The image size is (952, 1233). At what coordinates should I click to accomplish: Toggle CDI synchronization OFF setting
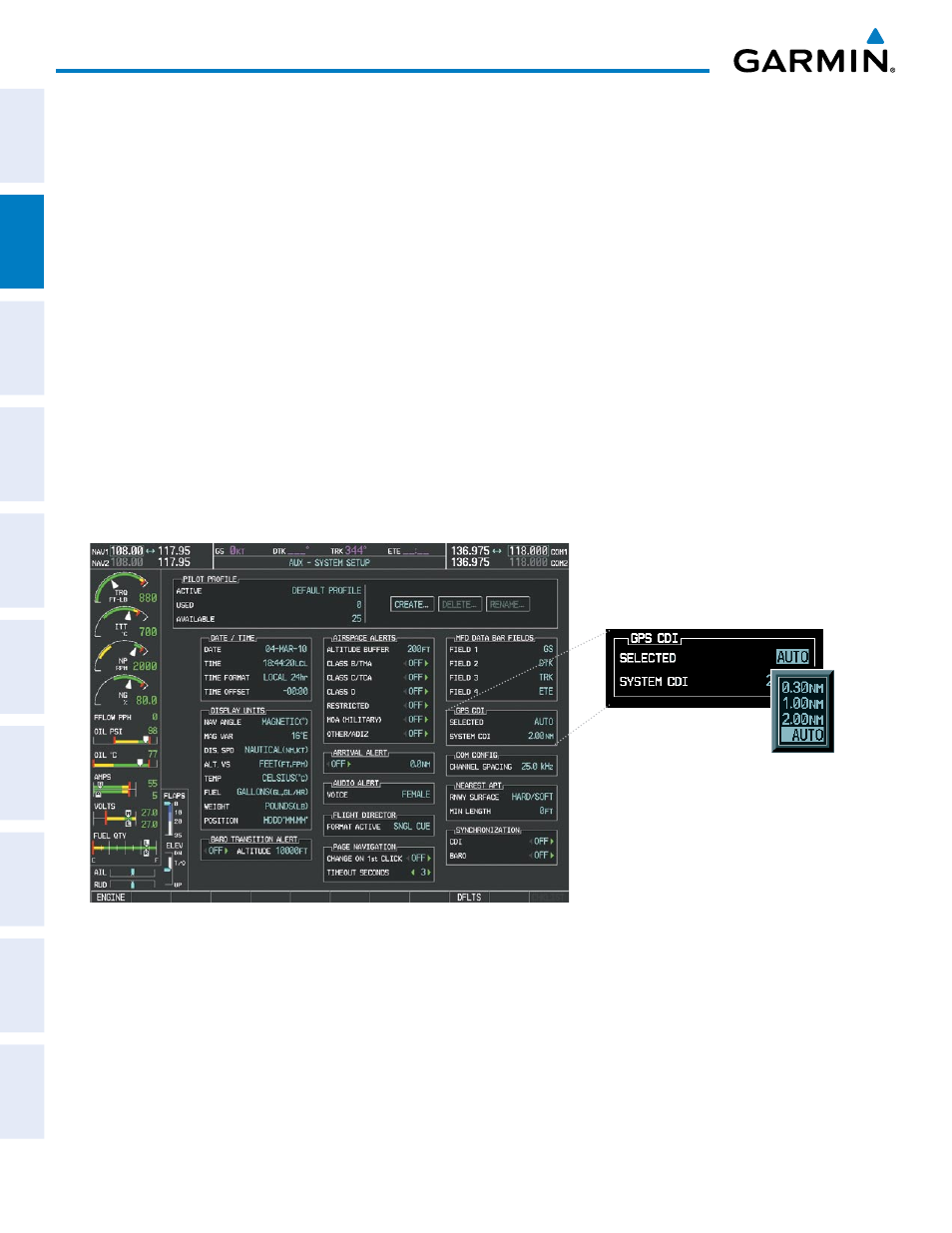click(x=542, y=841)
